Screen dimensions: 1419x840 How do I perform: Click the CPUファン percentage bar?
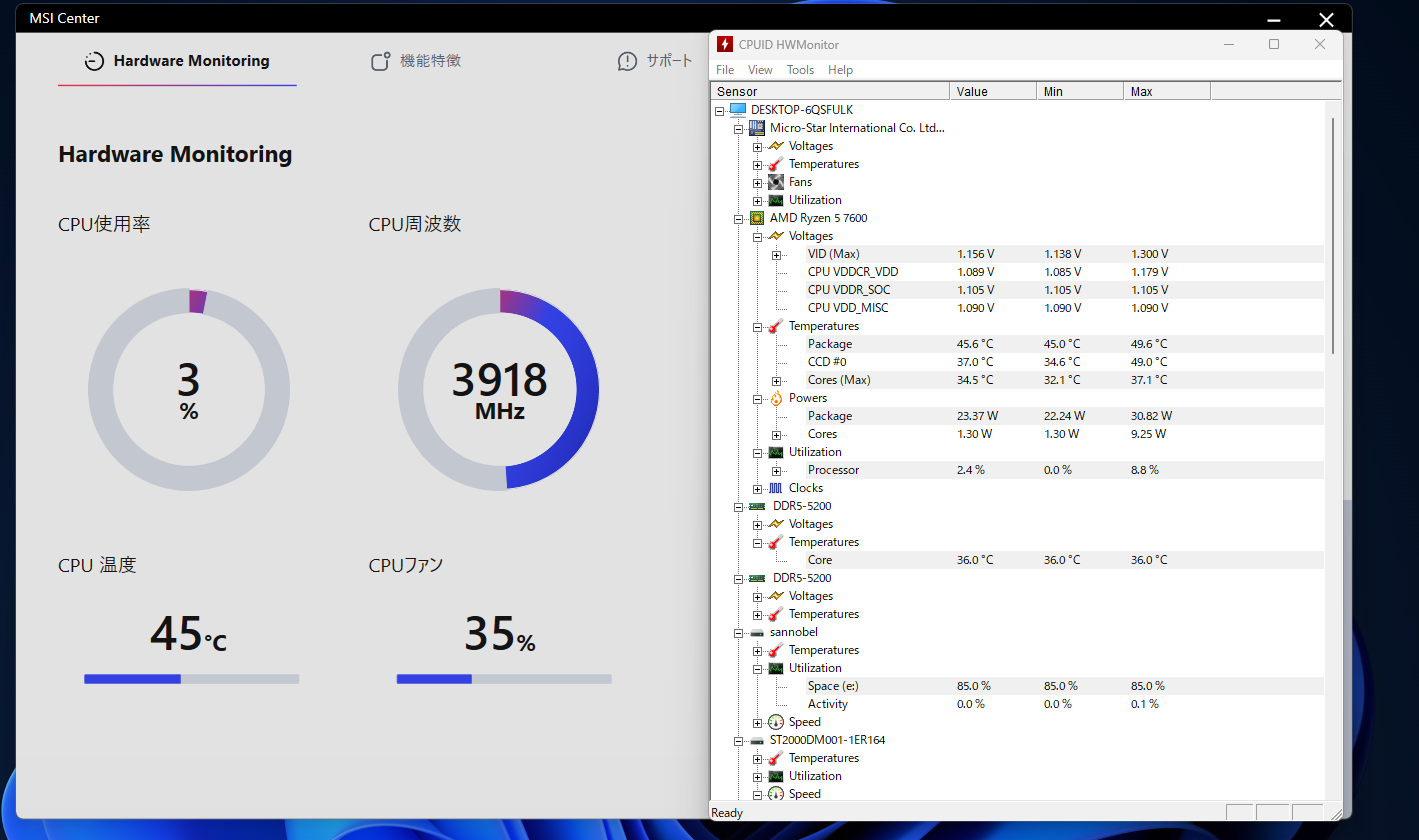pos(504,679)
